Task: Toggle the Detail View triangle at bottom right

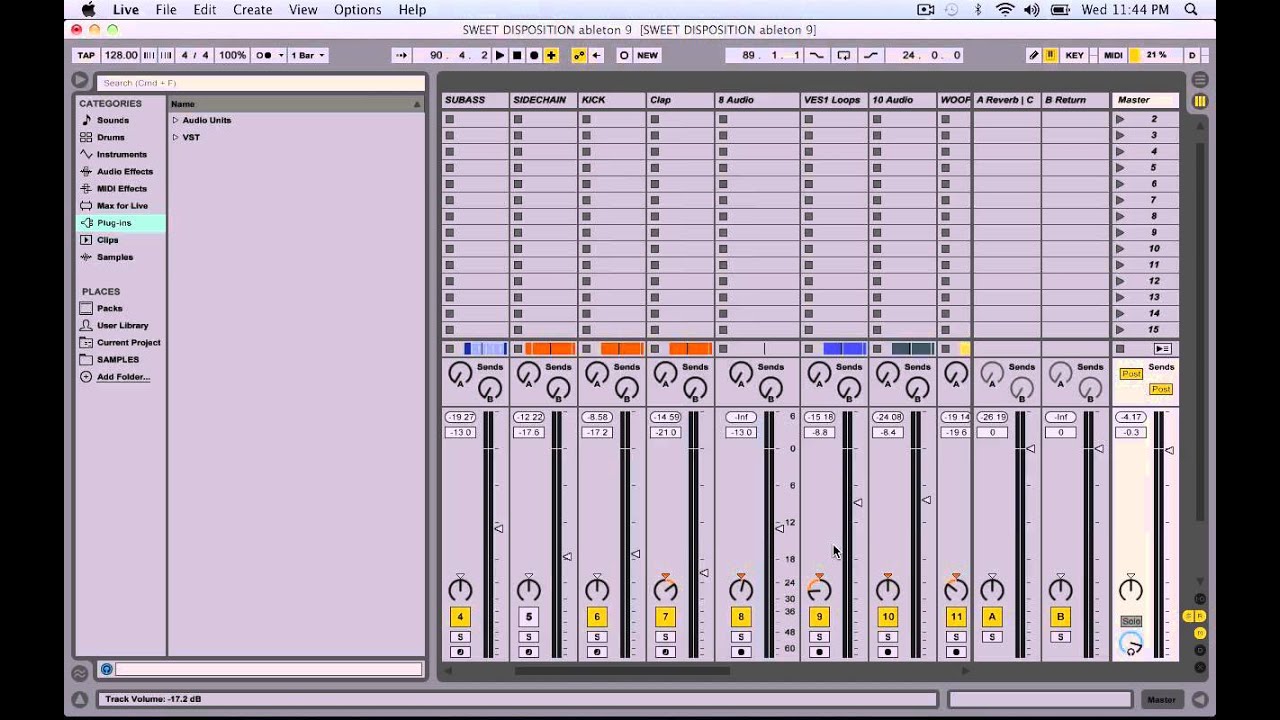Action: tap(1200, 700)
